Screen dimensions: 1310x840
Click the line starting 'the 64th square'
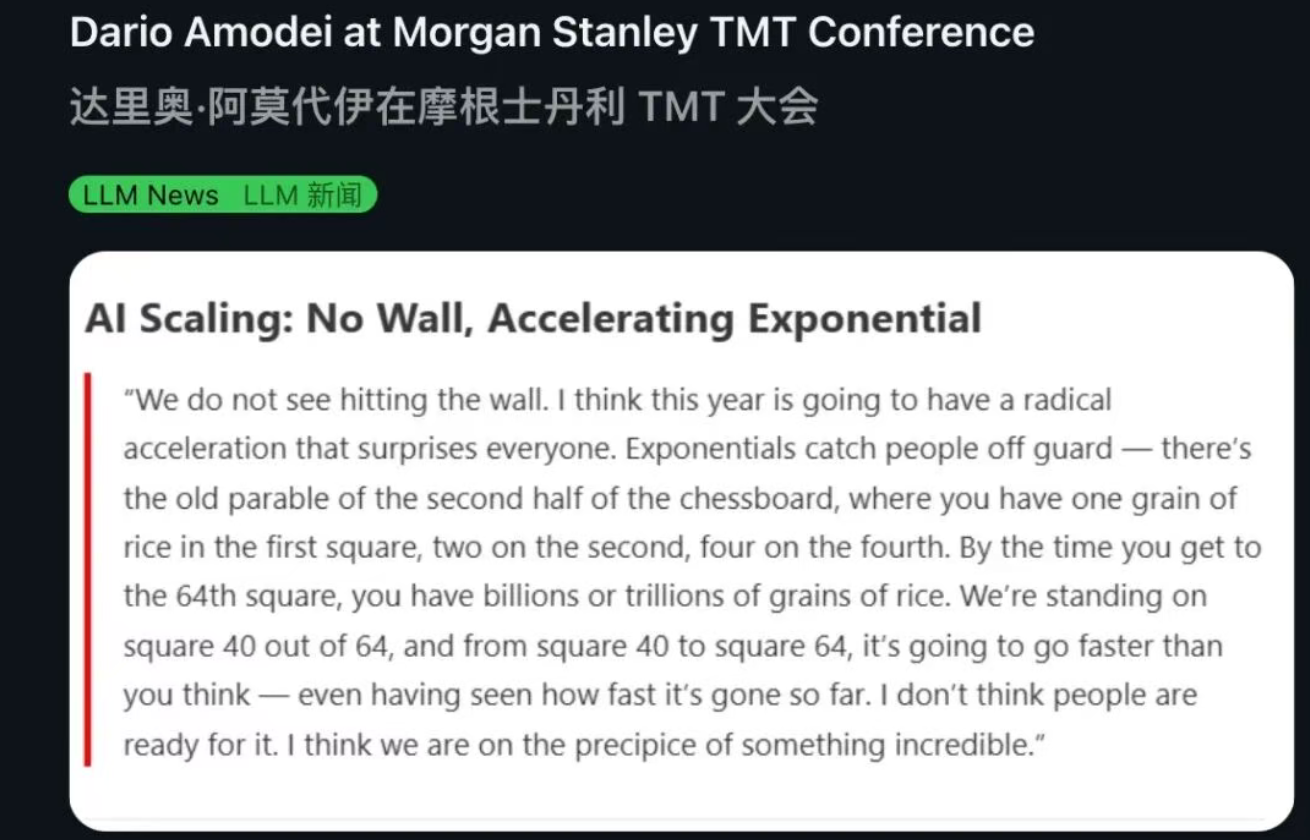[665, 597]
